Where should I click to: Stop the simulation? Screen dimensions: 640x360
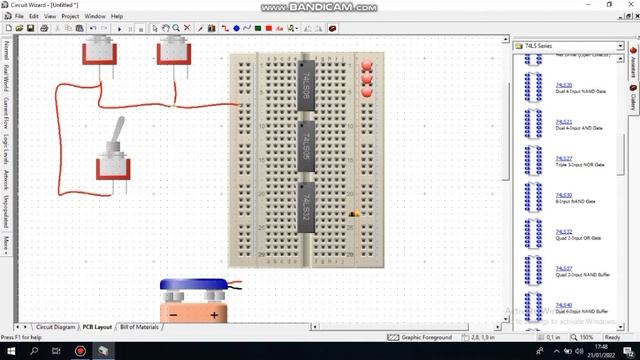click(141, 29)
